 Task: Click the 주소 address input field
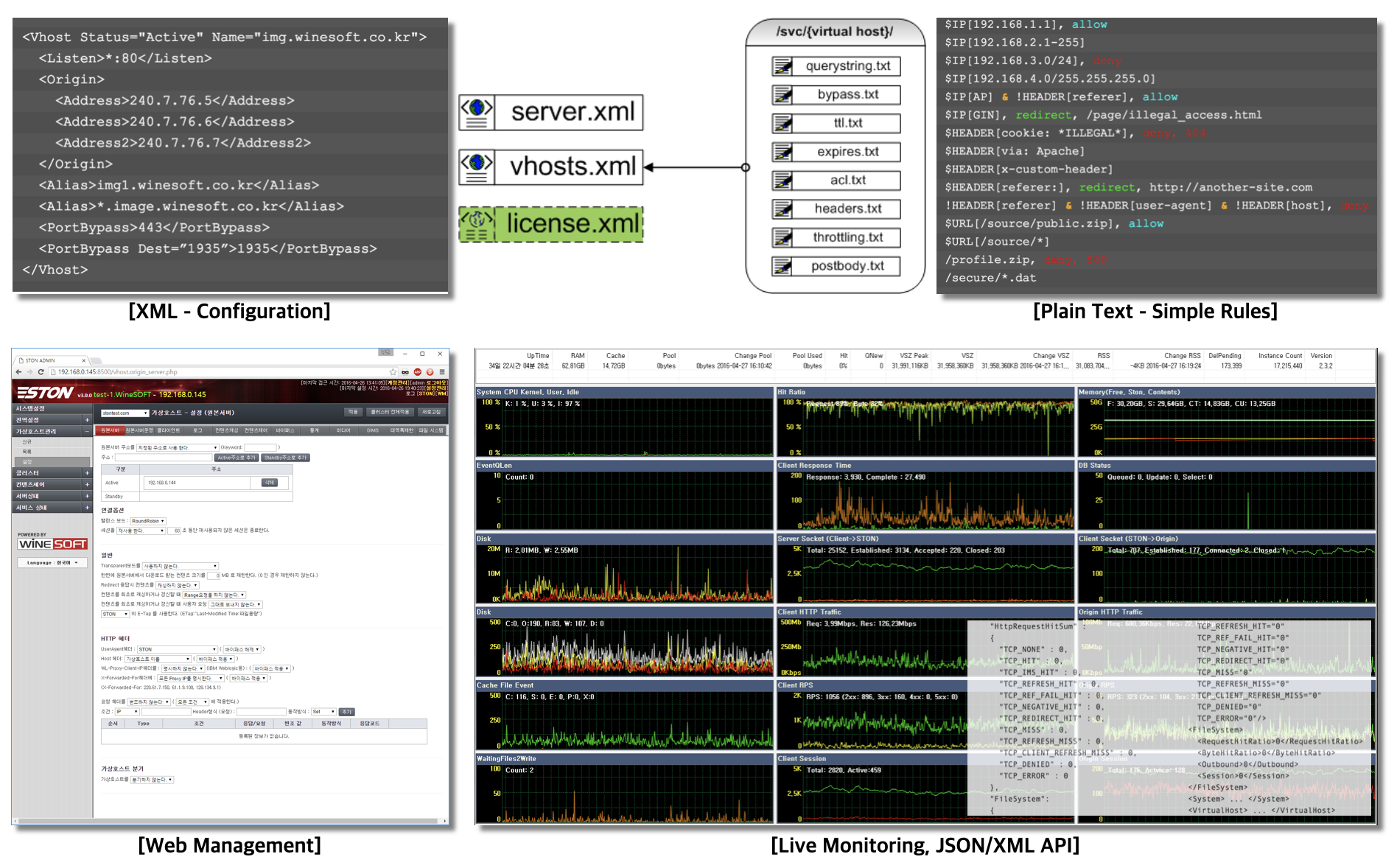tap(163, 458)
